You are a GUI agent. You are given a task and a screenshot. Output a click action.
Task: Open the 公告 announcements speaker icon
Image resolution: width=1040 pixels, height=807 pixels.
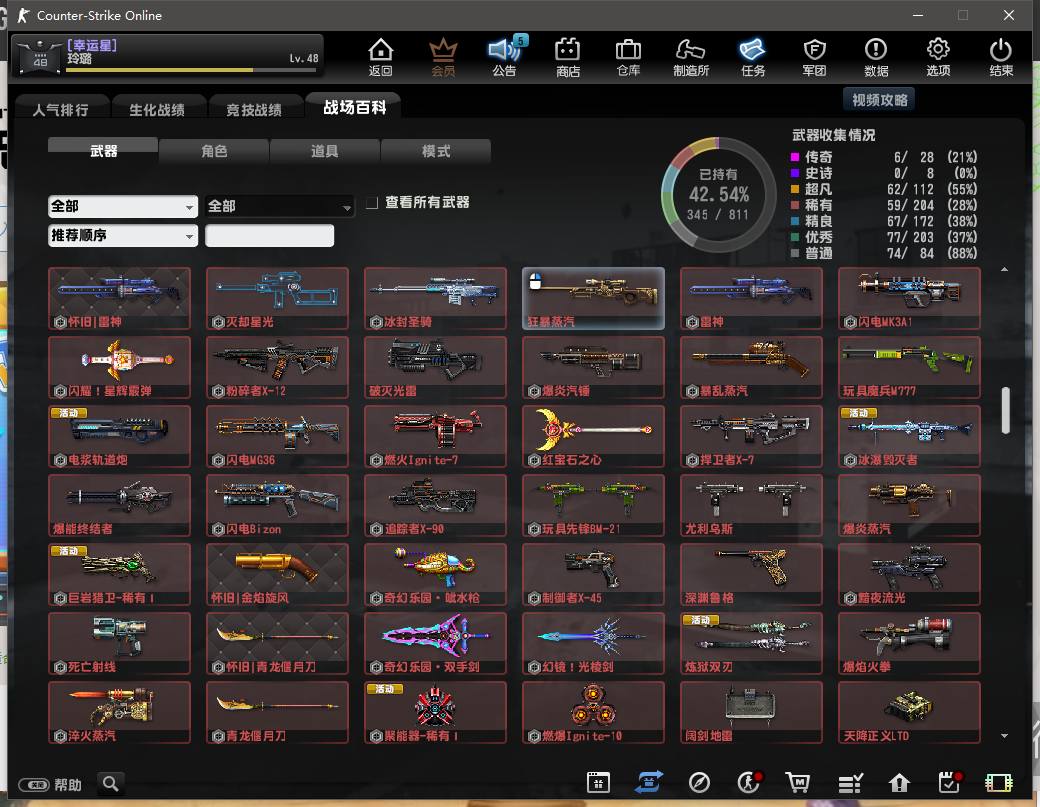[x=505, y=57]
